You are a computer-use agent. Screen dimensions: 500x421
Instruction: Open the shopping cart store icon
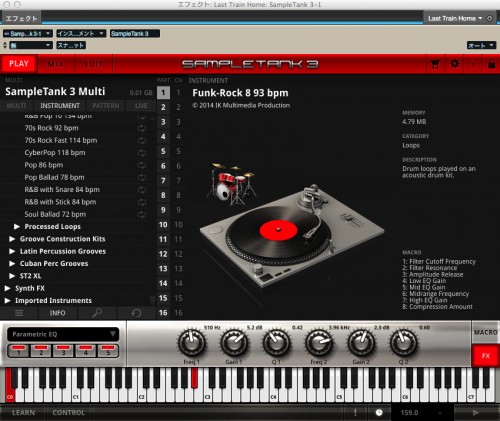point(435,64)
